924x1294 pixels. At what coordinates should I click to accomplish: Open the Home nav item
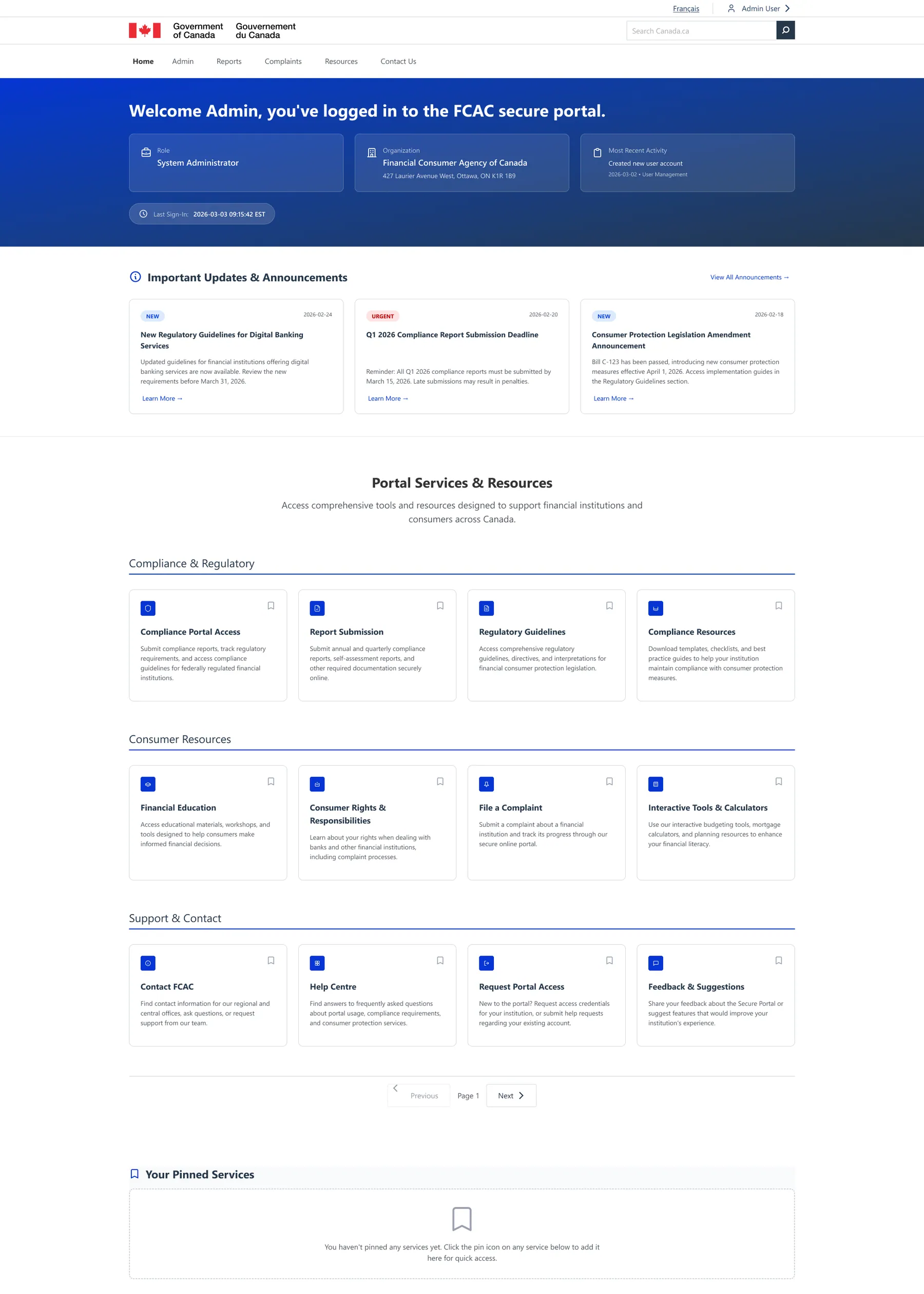click(143, 62)
